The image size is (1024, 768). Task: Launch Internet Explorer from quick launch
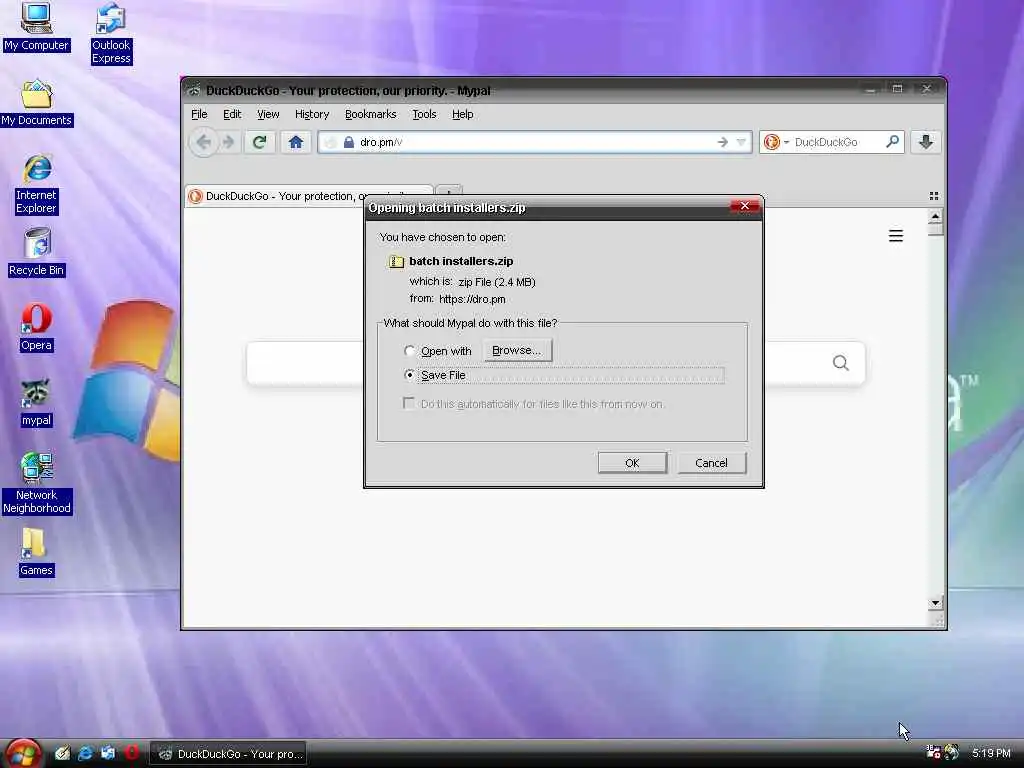coord(85,753)
